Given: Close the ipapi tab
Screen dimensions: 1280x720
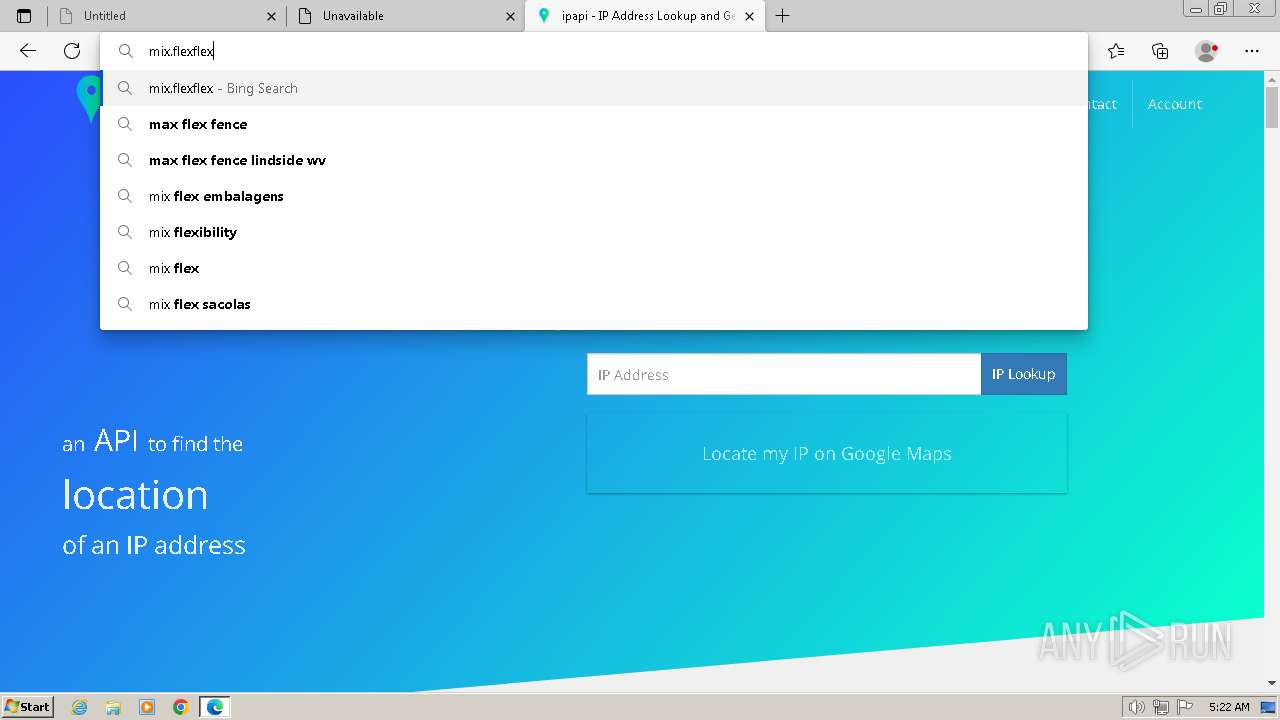Looking at the screenshot, I should 750,16.
